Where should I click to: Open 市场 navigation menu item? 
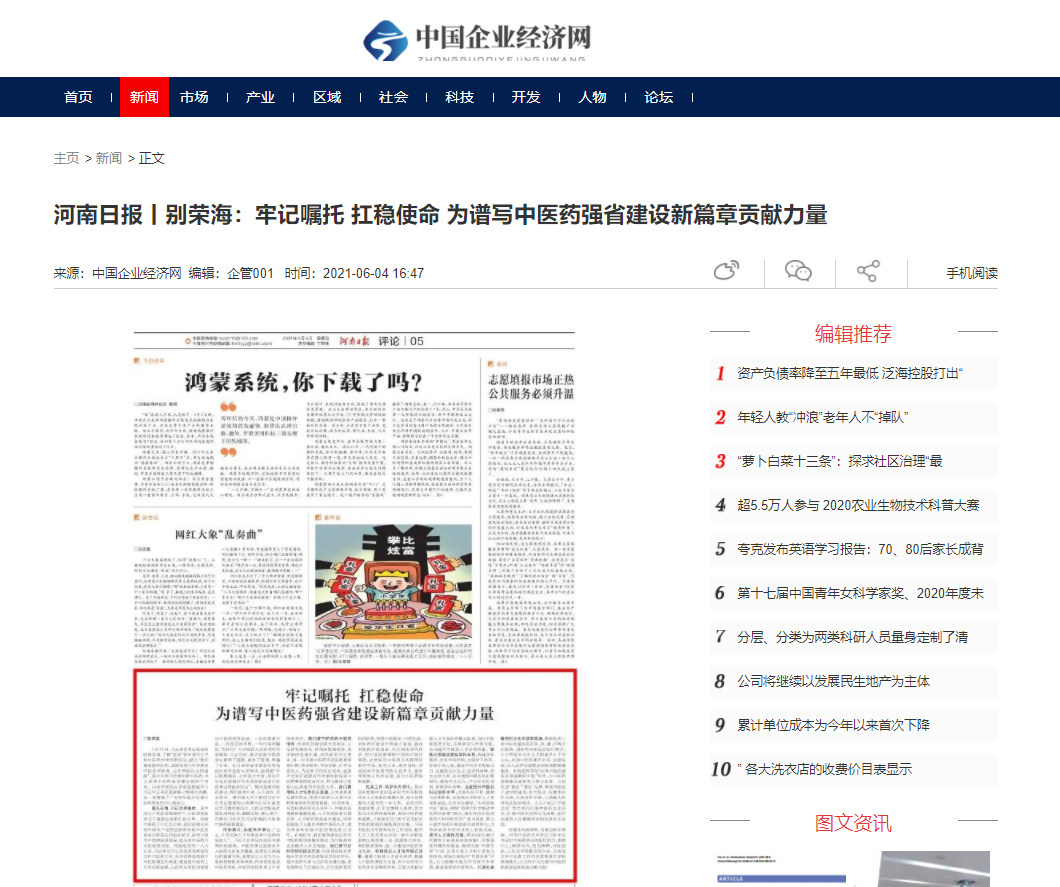click(194, 97)
